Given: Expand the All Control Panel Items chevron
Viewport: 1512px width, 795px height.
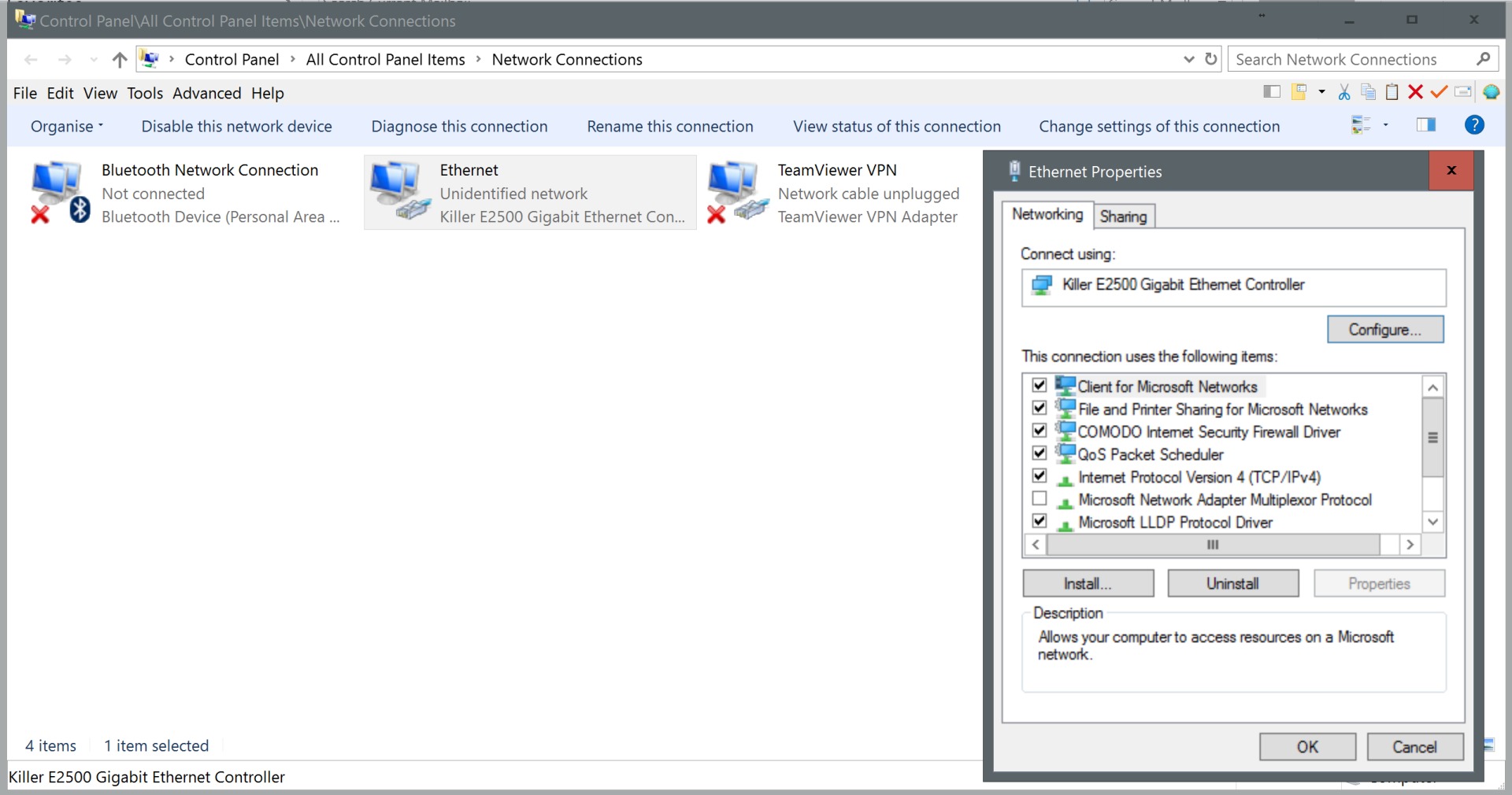Looking at the screenshot, I should [x=478, y=59].
